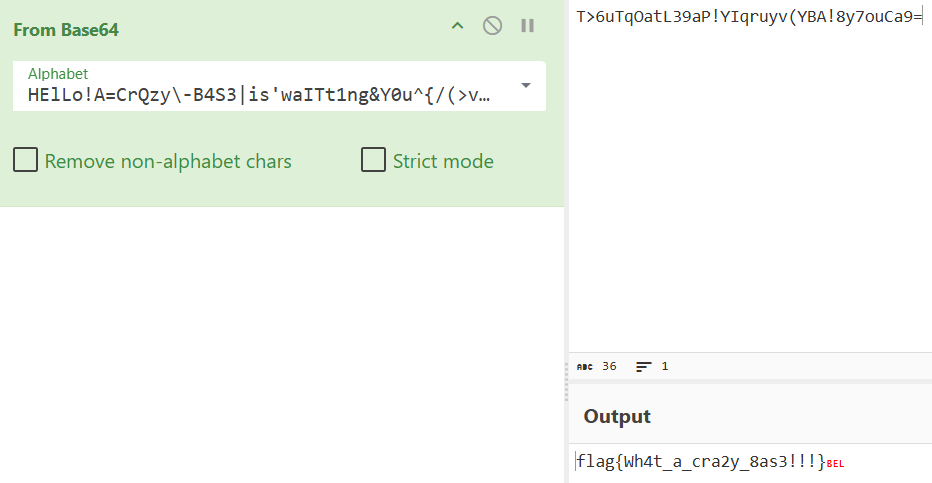Screen dimensions: 932x483
Task: Select the Output panel heading
Action: tap(617, 416)
